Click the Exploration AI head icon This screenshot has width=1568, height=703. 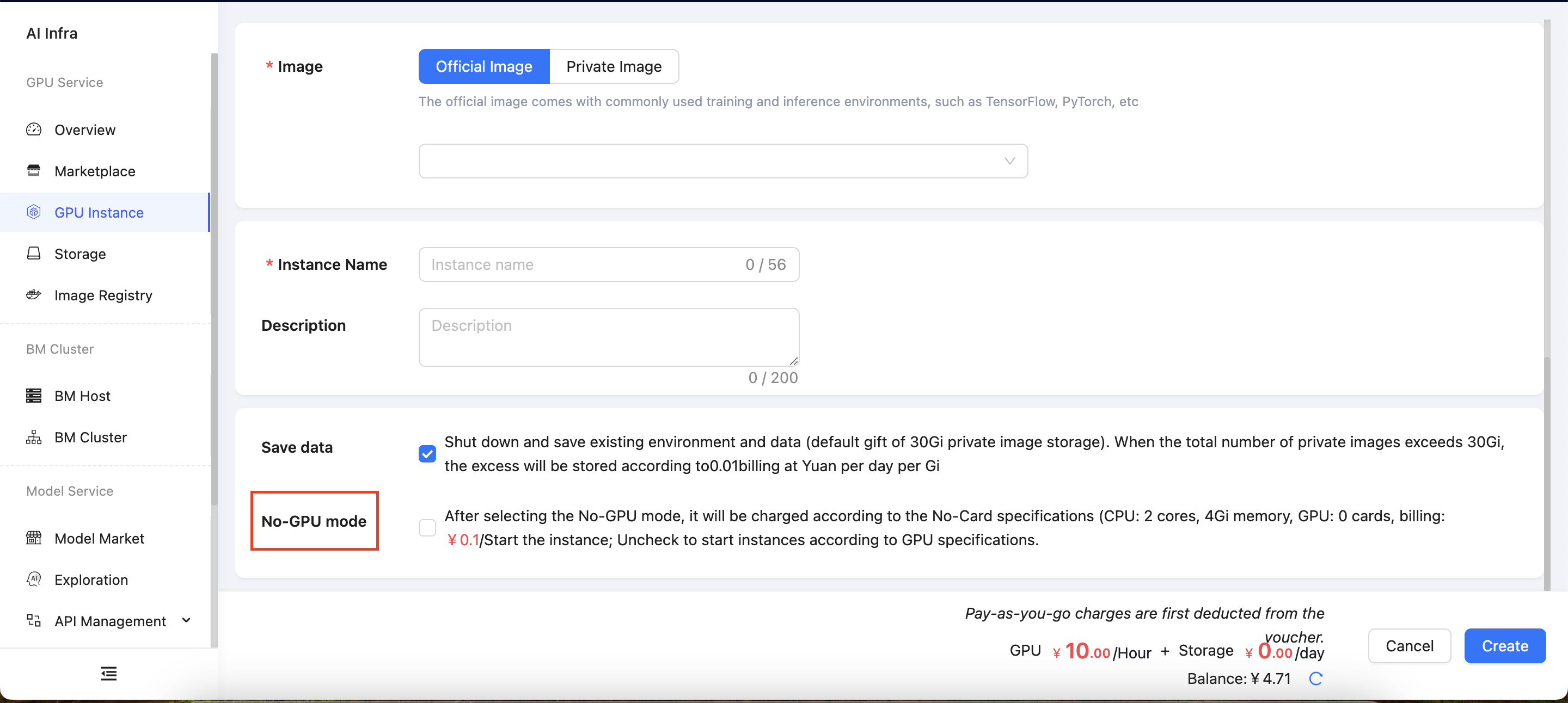[33, 579]
